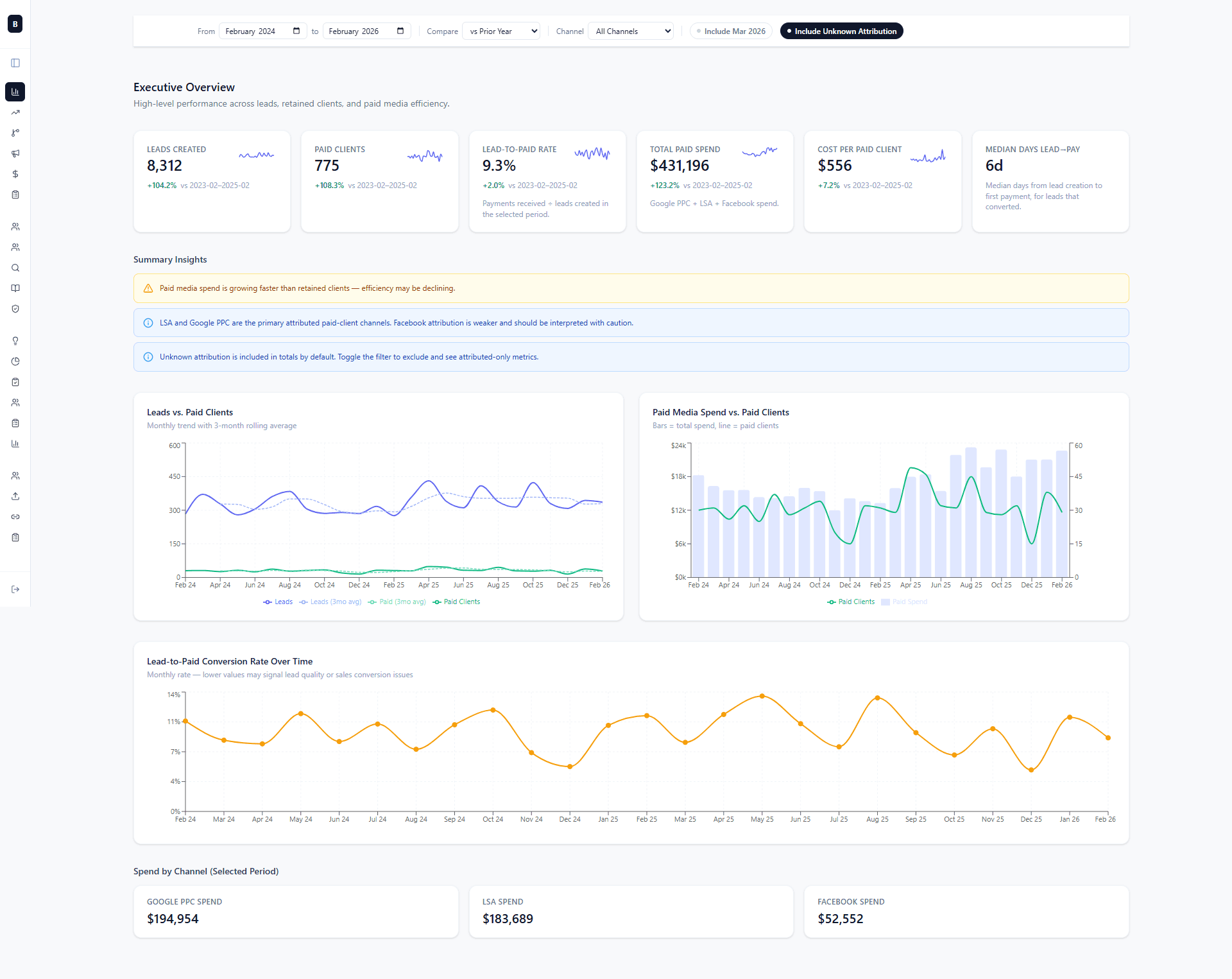Enable the Include Mar 2026 toggle
The width and height of the screenshot is (1232, 979).
pos(730,31)
